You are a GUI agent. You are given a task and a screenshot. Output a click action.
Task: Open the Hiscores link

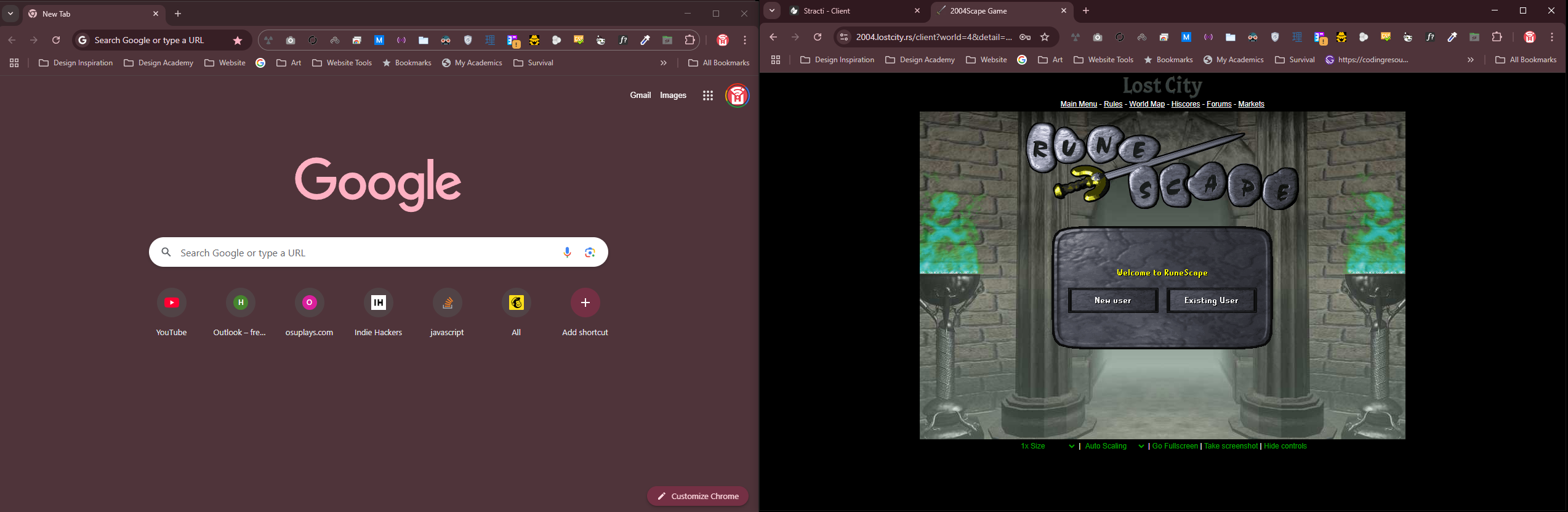pos(1185,104)
